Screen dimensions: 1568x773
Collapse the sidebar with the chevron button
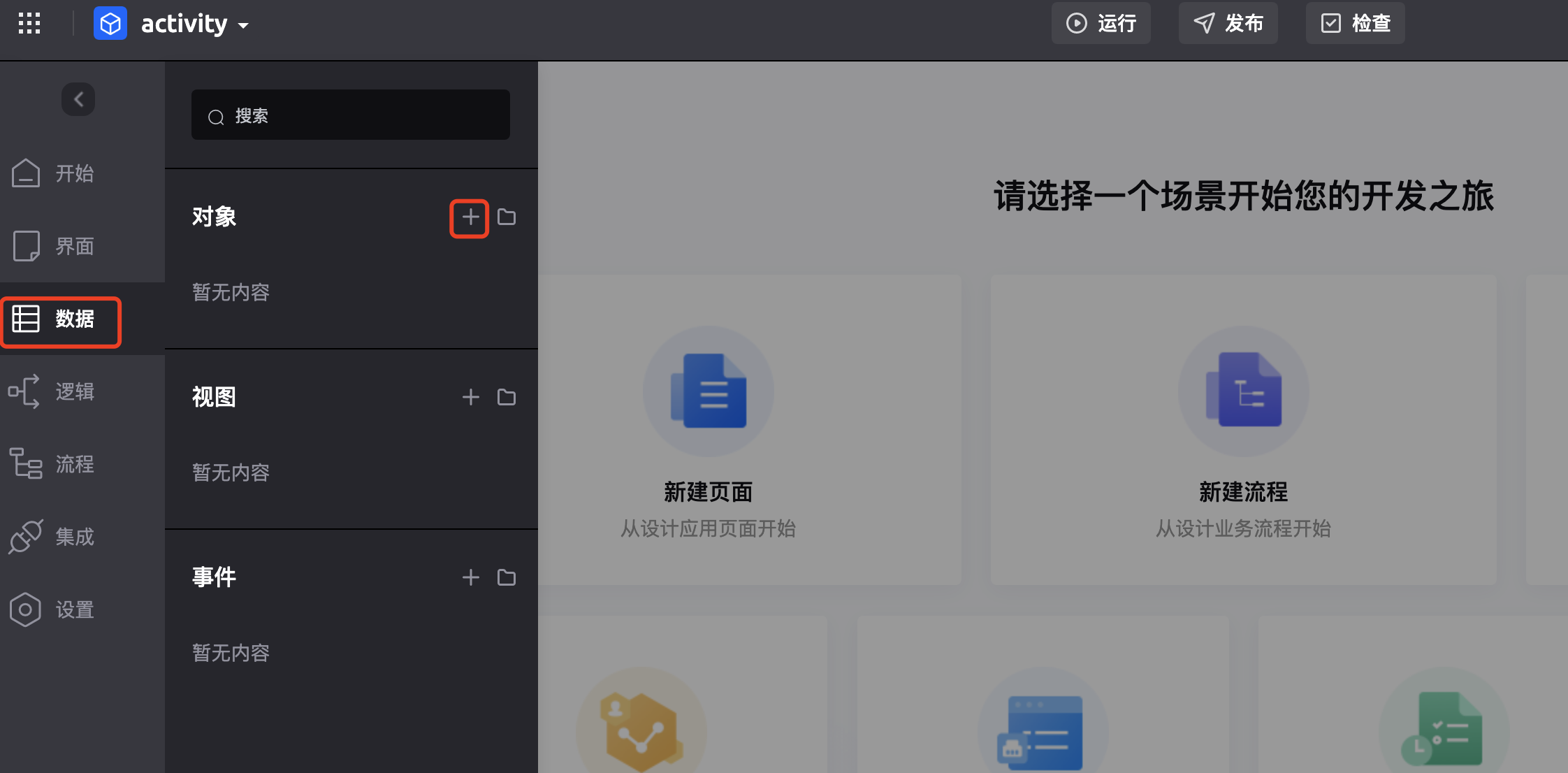coord(78,99)
